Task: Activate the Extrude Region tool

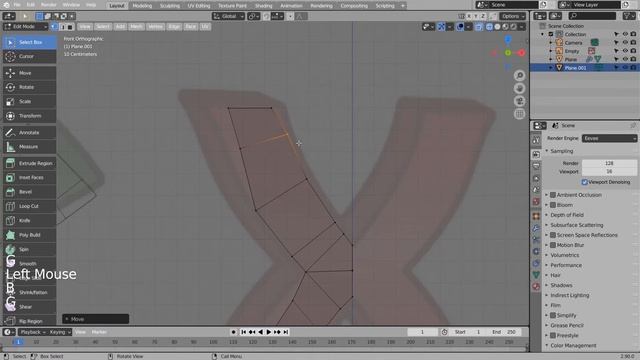Action: [x=29, y=163]
